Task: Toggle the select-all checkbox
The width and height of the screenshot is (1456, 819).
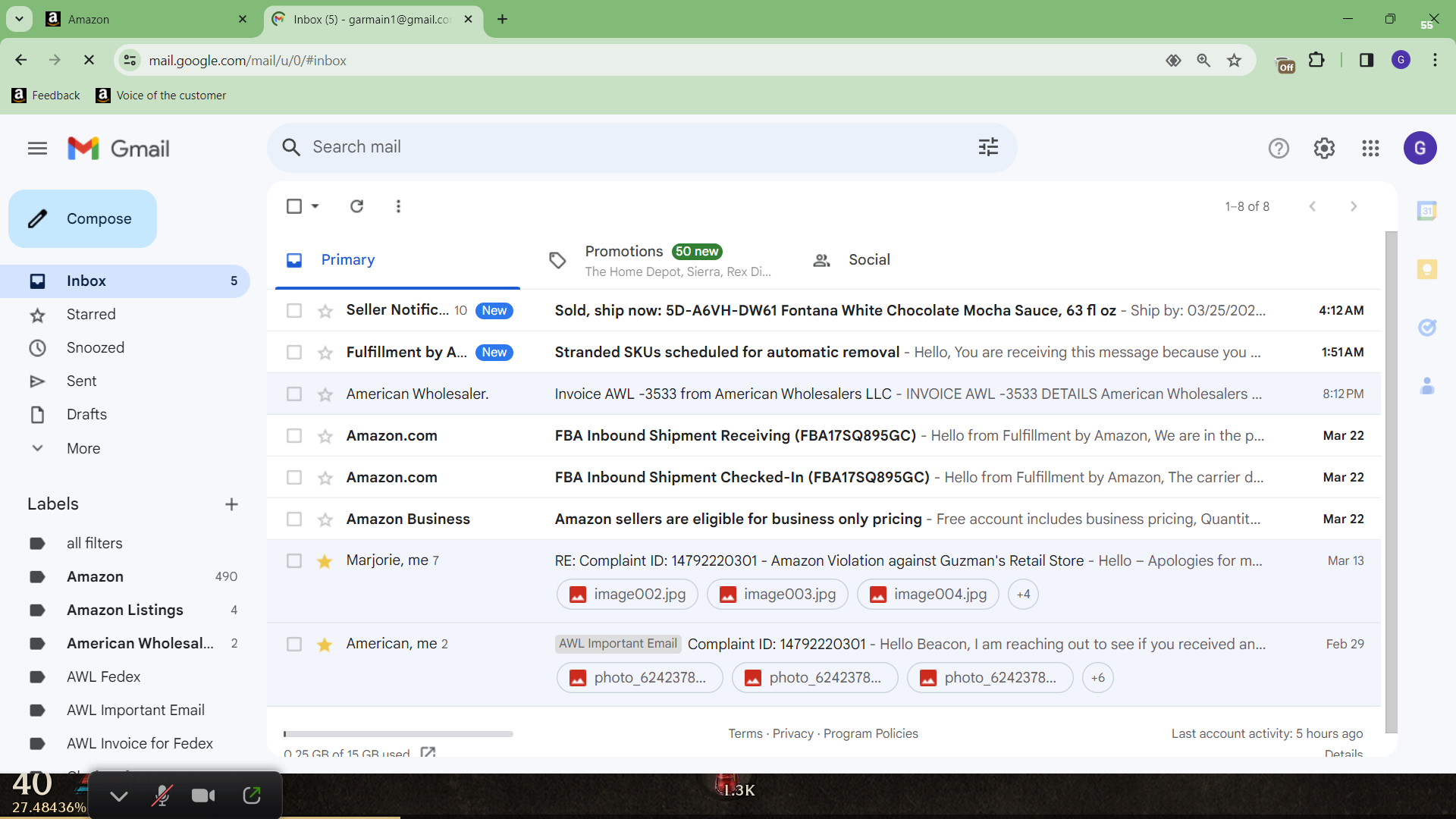Action: 294,206
